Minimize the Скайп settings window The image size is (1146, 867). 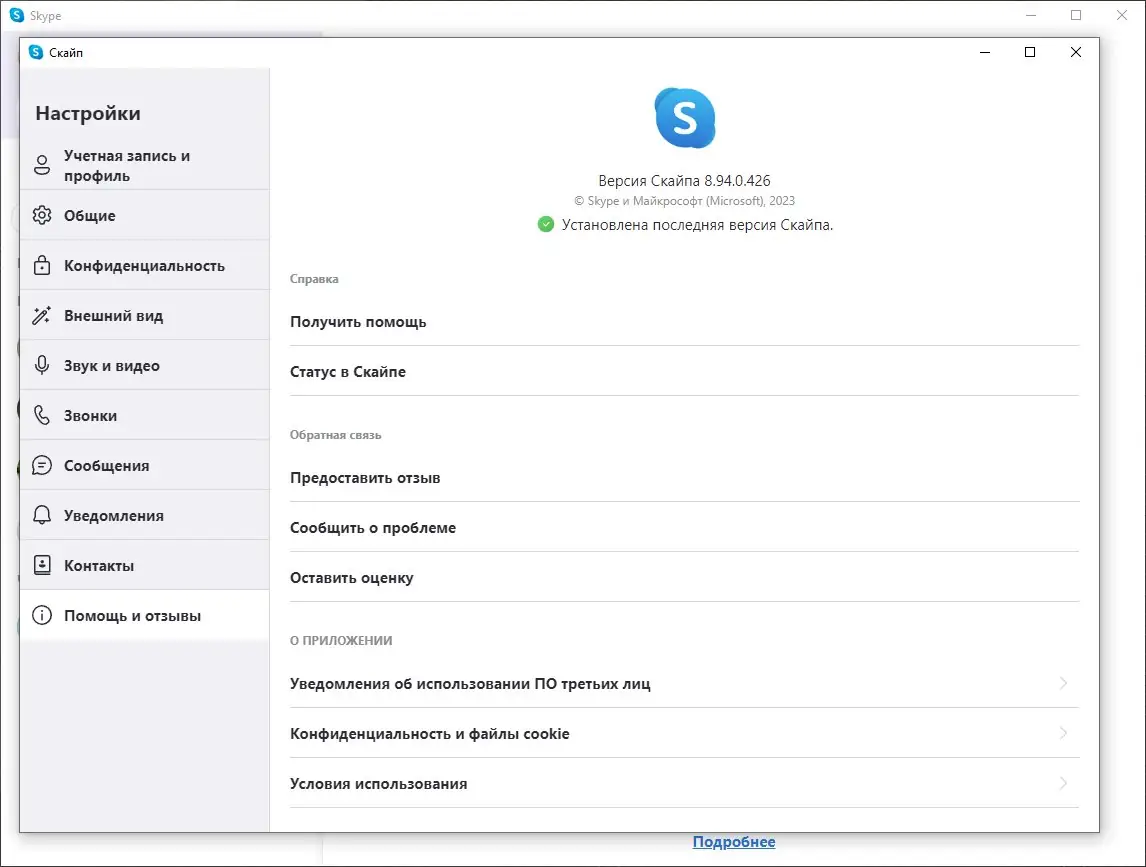(x=985, y=52)
